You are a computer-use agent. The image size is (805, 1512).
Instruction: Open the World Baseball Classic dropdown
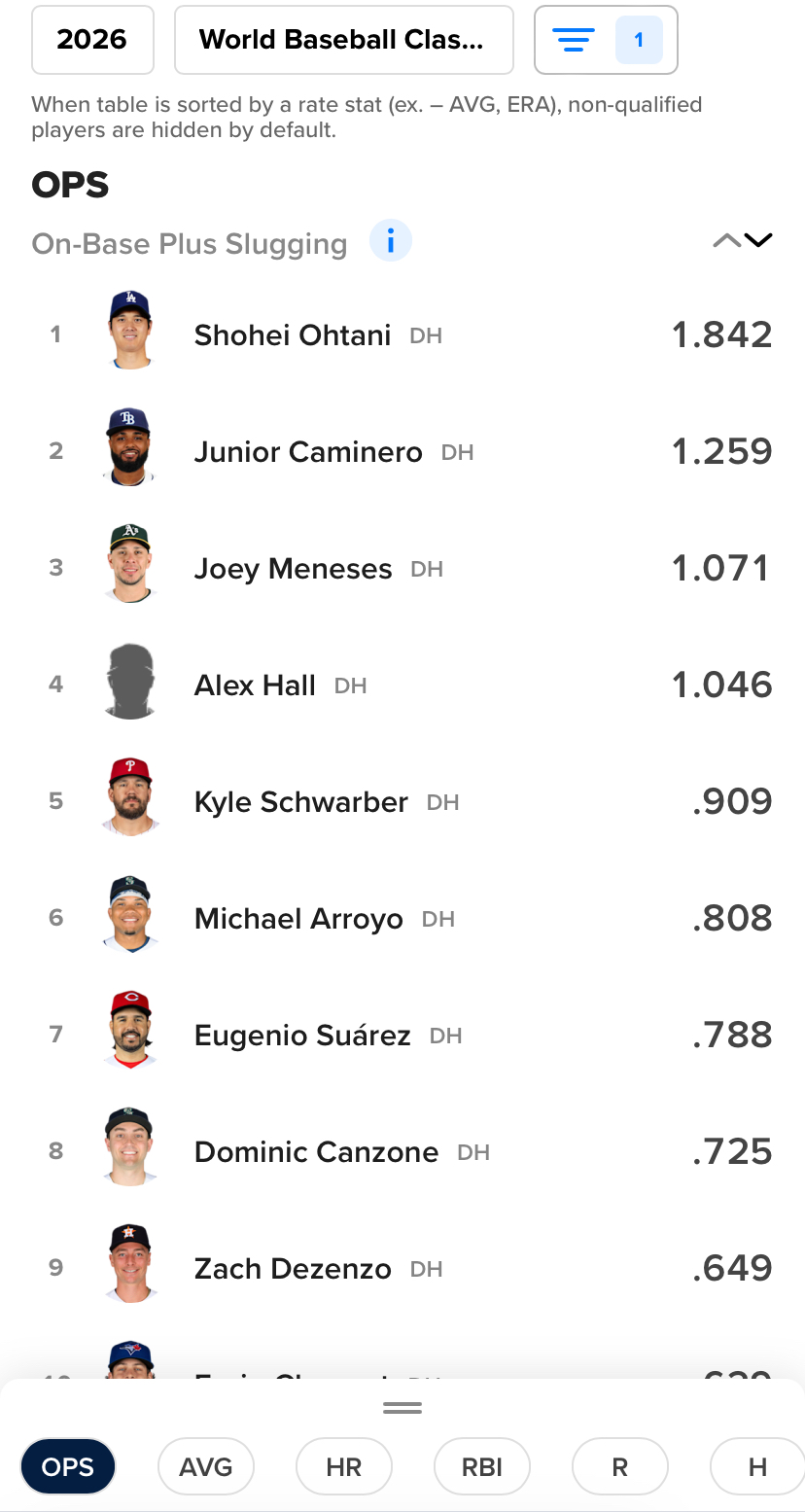pyautogui.click(x=343, y=40)
